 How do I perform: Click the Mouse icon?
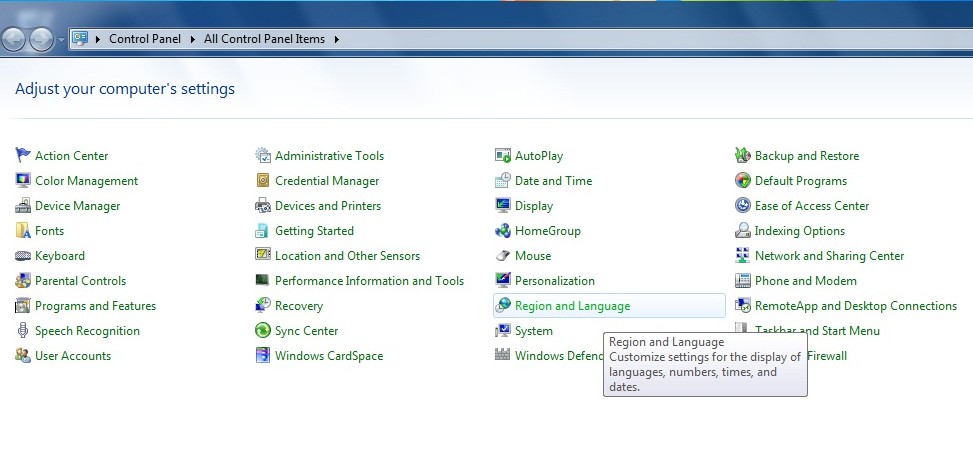503,256
